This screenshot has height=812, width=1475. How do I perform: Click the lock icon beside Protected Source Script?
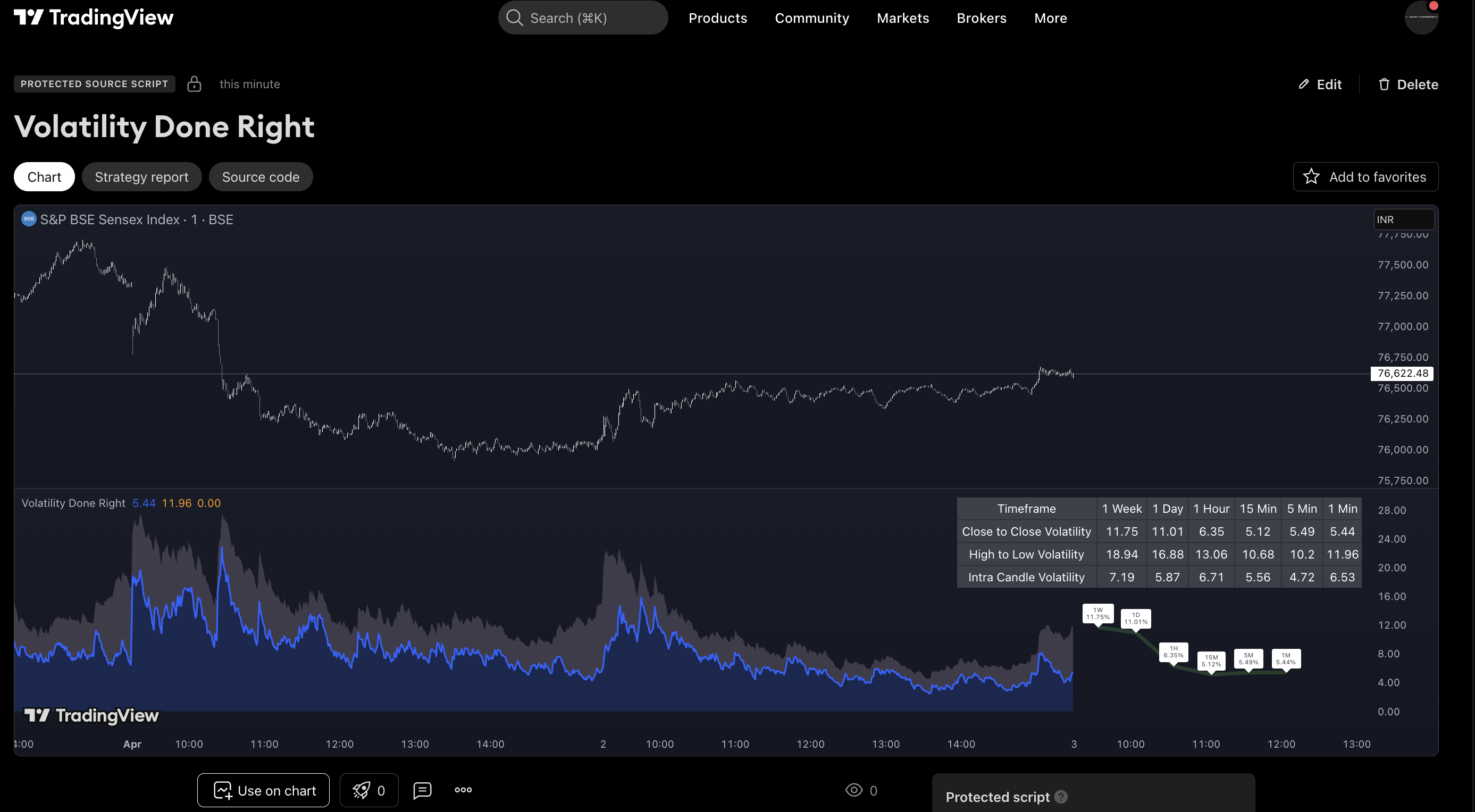194,83
